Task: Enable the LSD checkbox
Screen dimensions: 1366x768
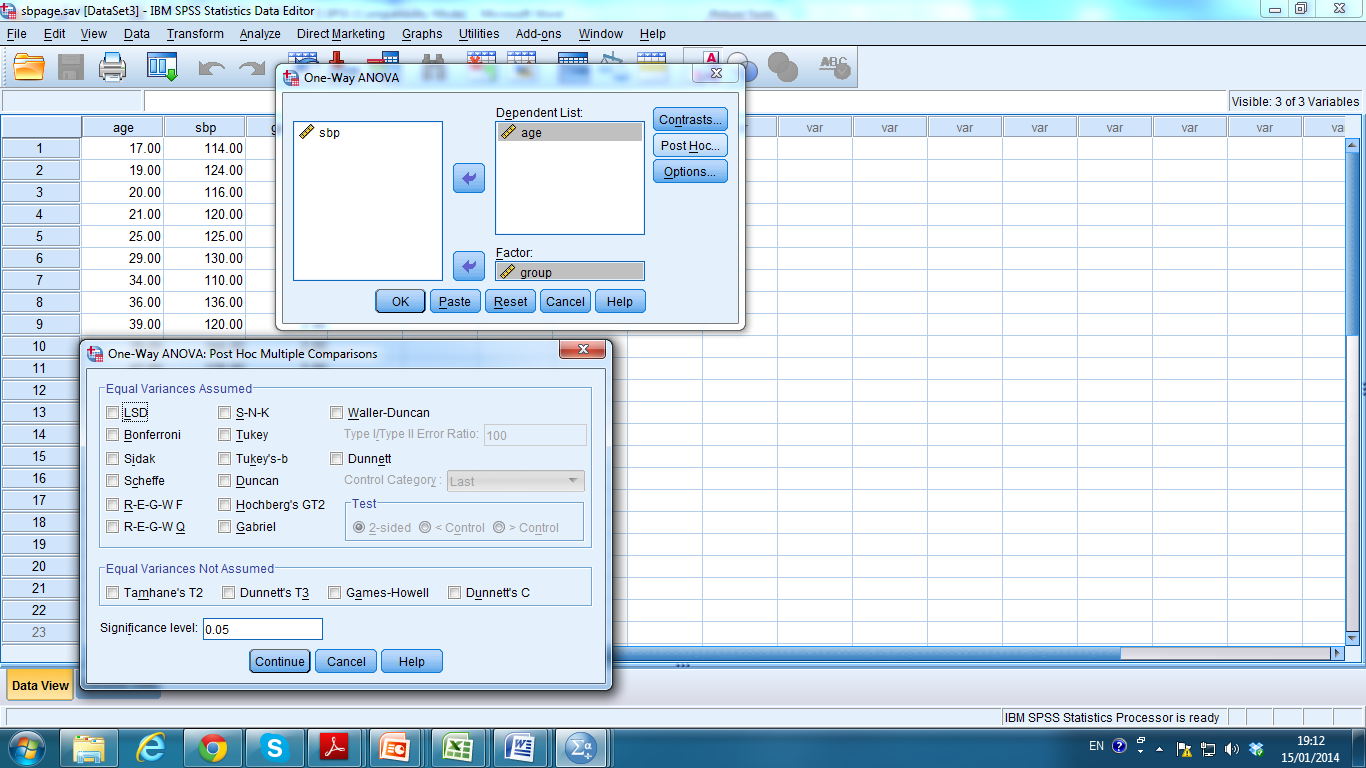Action: coord(112,412)
